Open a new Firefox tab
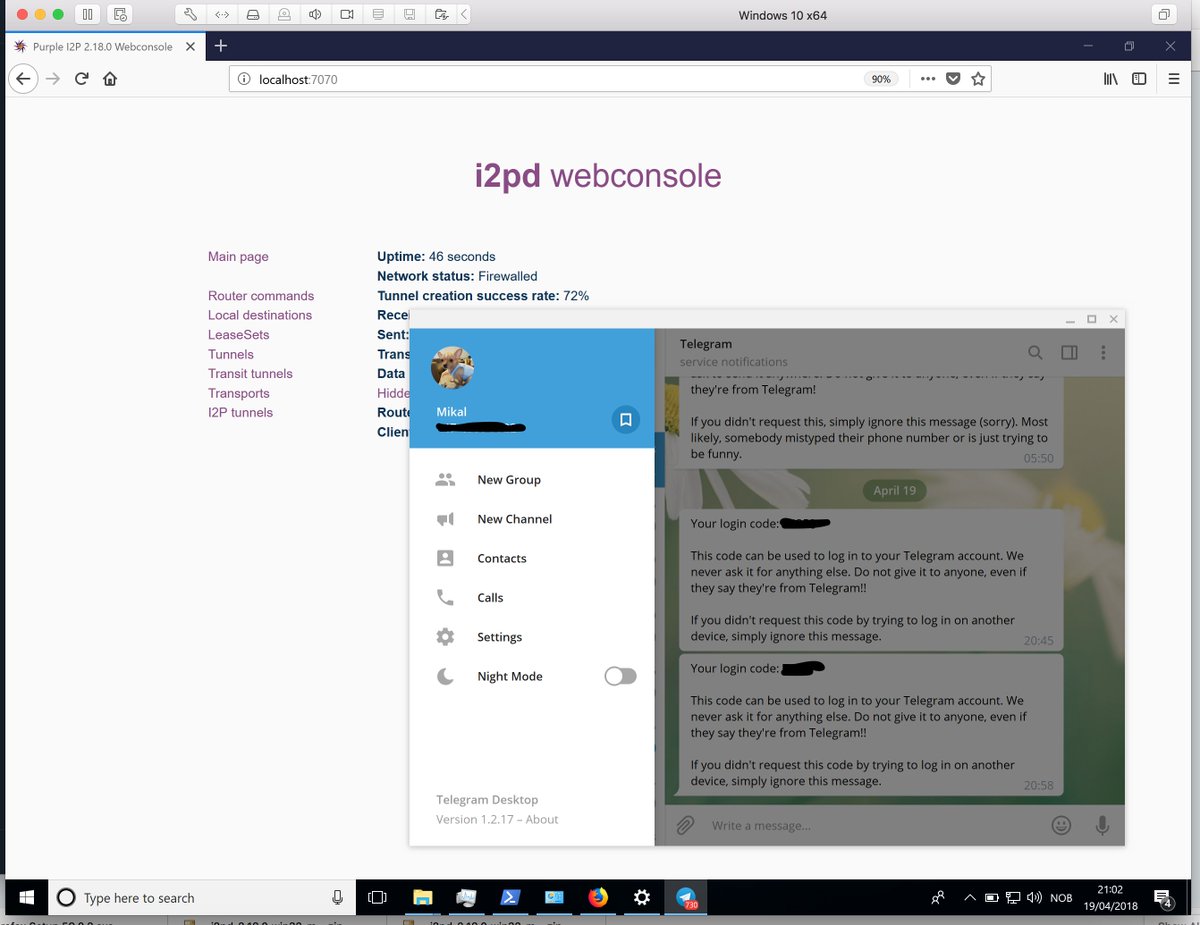This screenshot has width=1200, height=925. (x=221, y=46)
